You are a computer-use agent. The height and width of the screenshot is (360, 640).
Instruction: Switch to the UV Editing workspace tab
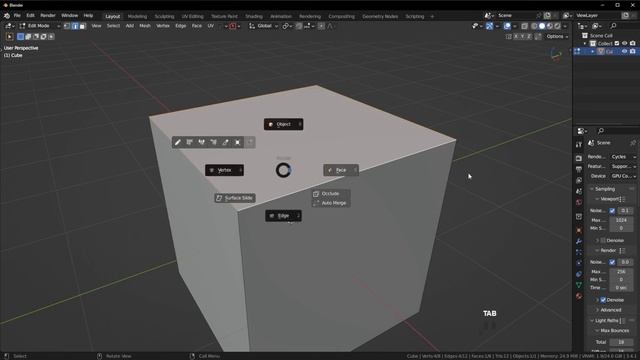(x=192, y=16)
